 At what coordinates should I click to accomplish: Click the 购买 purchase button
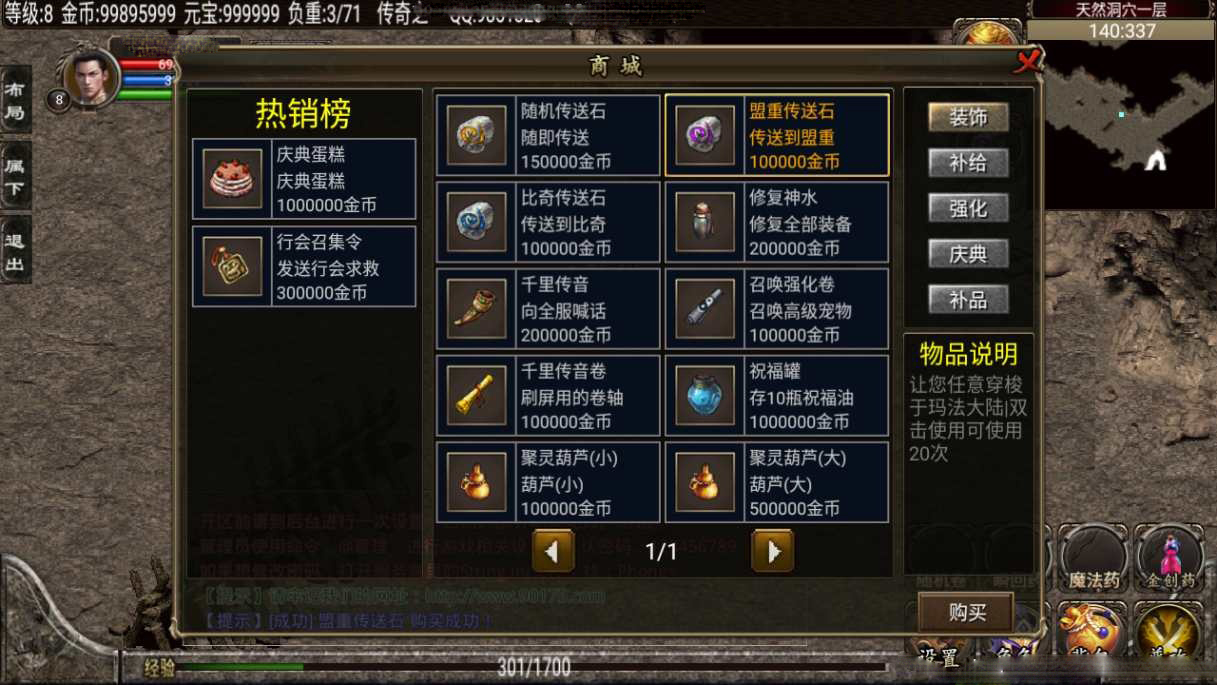966,612
